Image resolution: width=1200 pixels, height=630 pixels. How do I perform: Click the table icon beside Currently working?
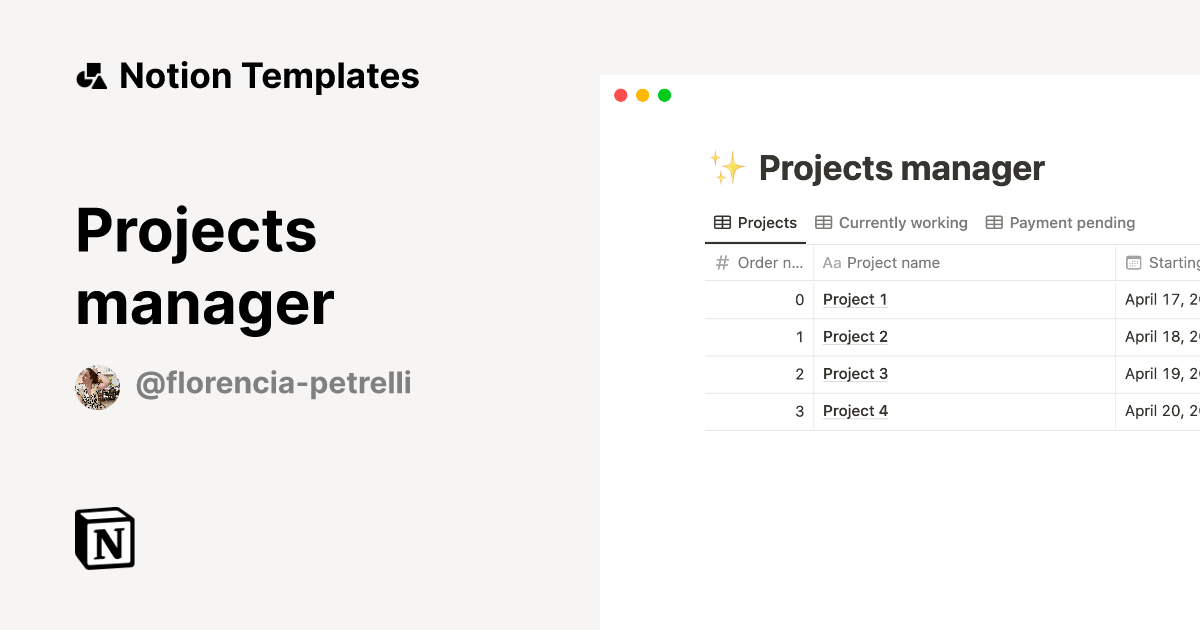coord(823,222)
